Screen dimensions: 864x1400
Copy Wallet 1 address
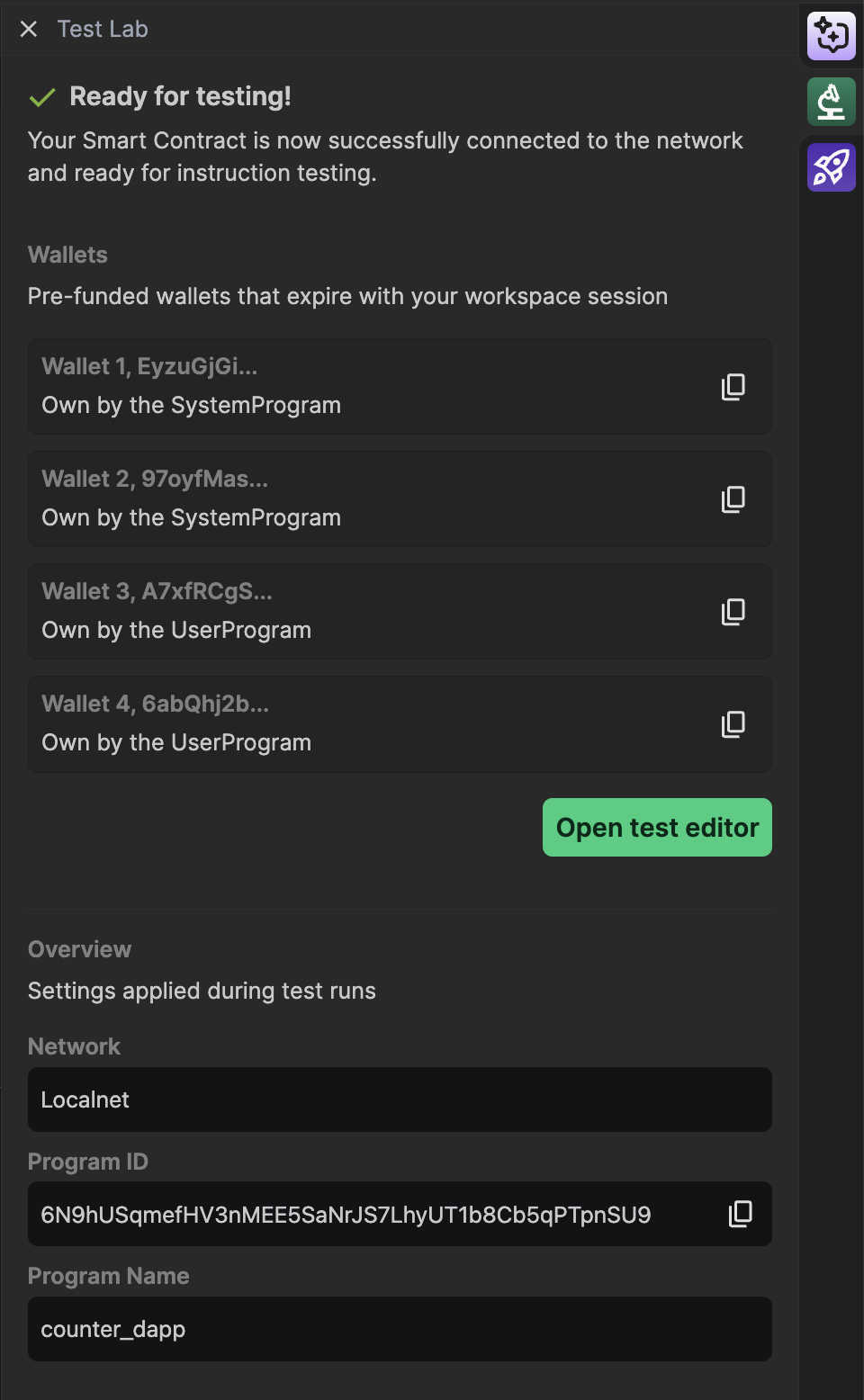pyautogui.click(x=733, y=387)
